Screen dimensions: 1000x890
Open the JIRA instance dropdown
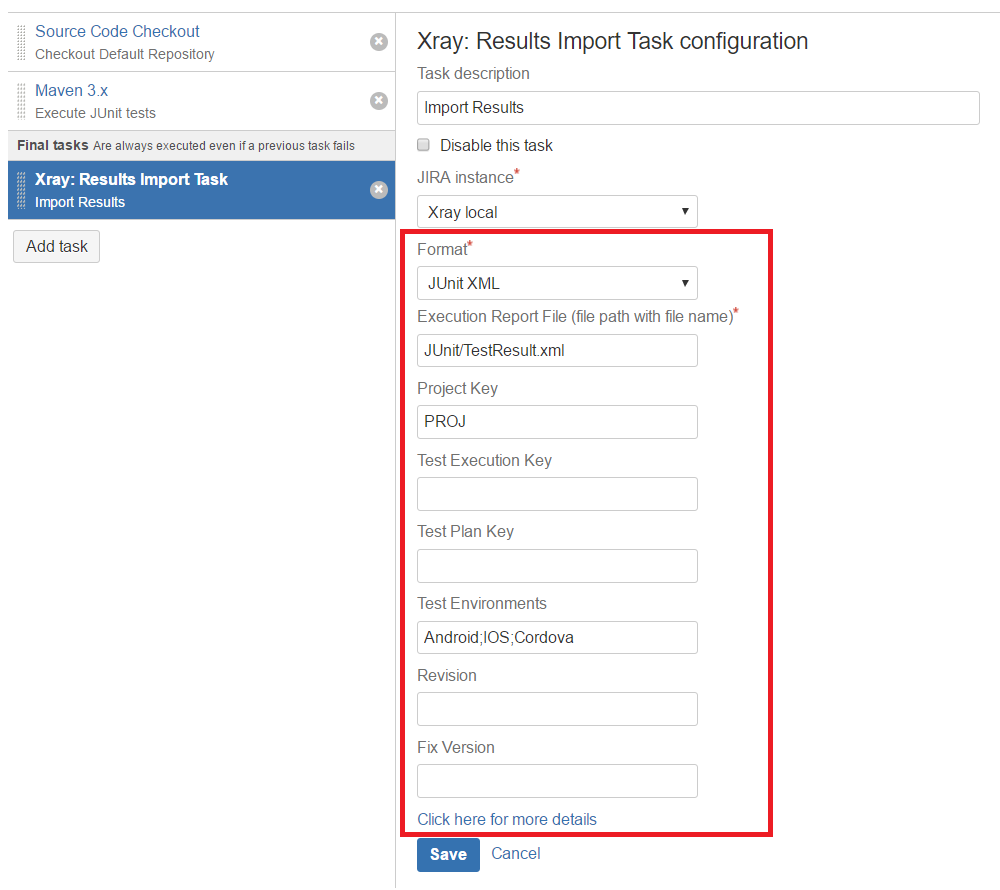point(557,212)
